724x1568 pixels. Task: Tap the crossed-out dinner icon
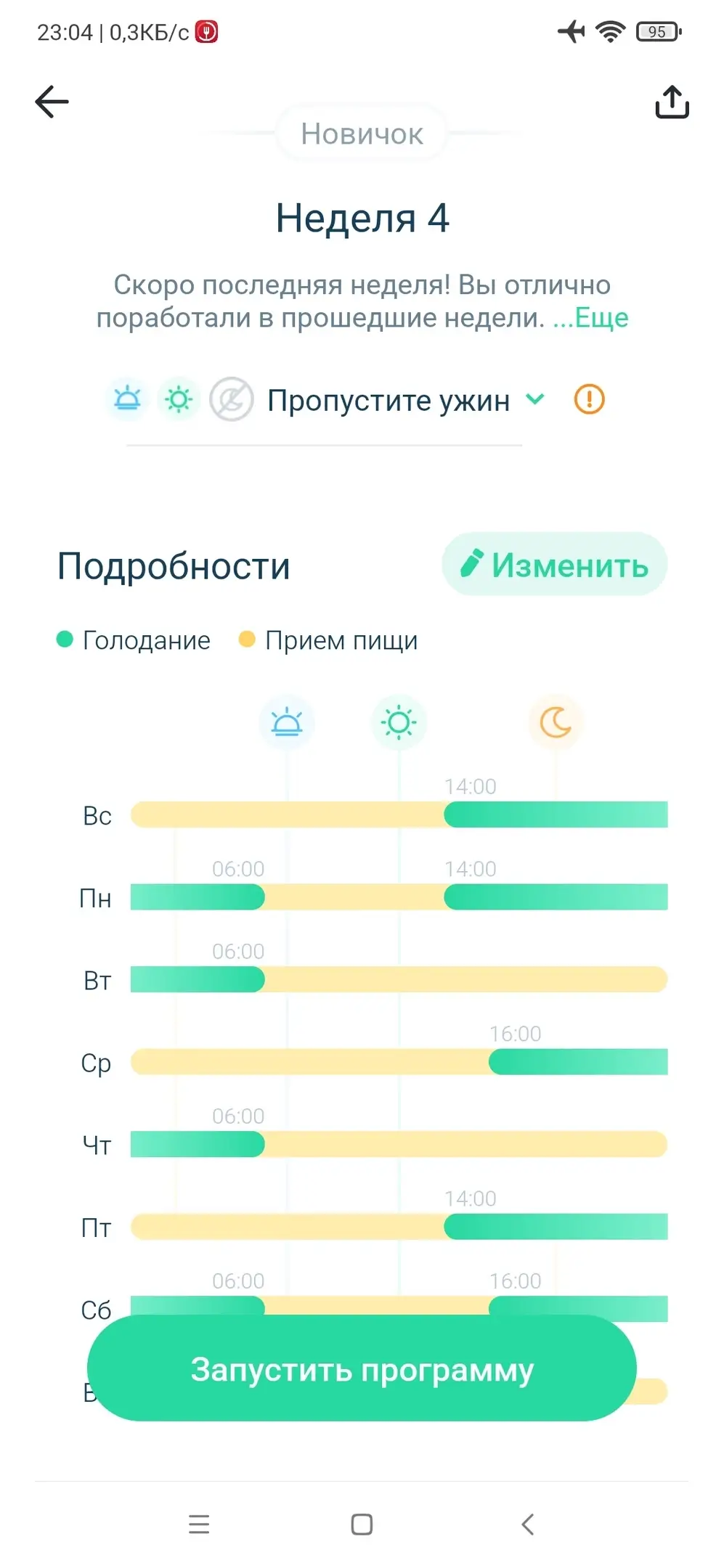231,399
